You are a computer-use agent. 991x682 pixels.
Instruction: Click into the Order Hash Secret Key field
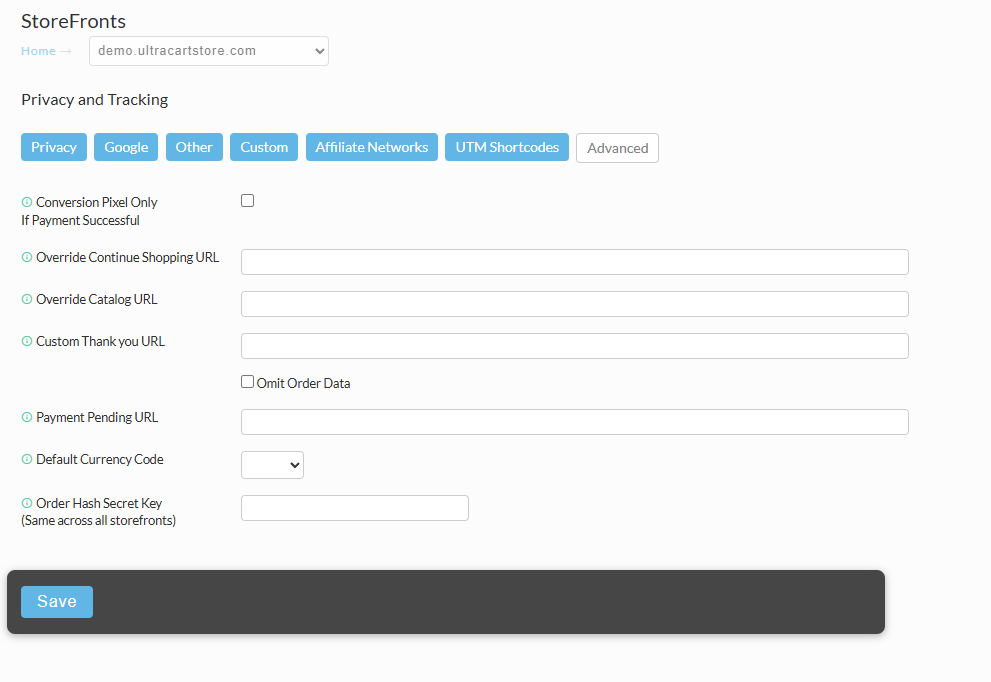point(355,508)
